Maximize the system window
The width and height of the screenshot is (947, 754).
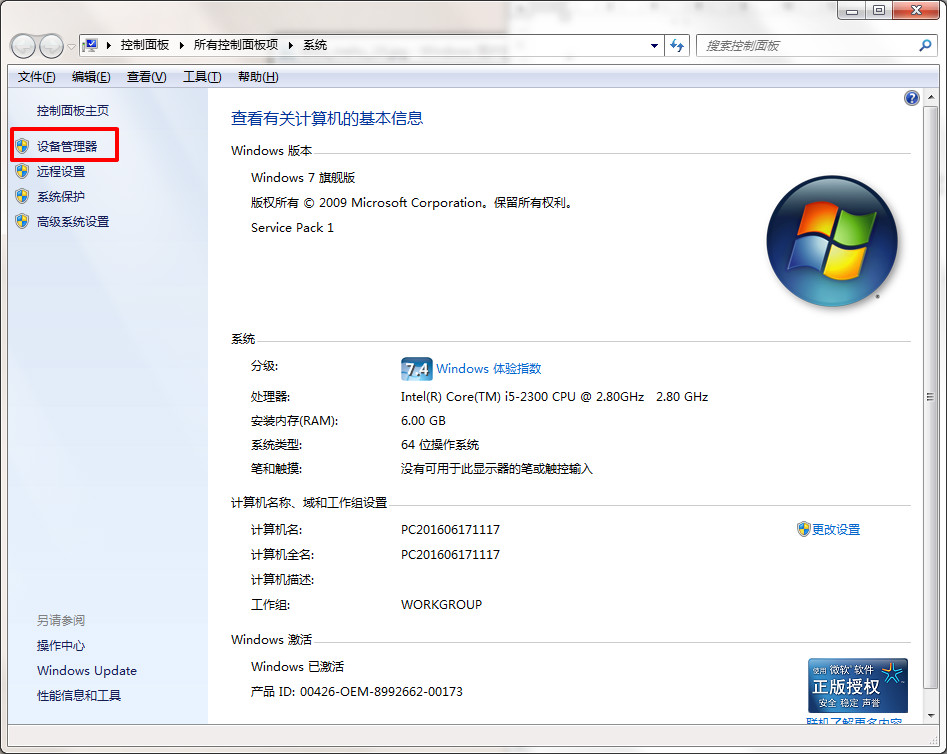[879, 11]
